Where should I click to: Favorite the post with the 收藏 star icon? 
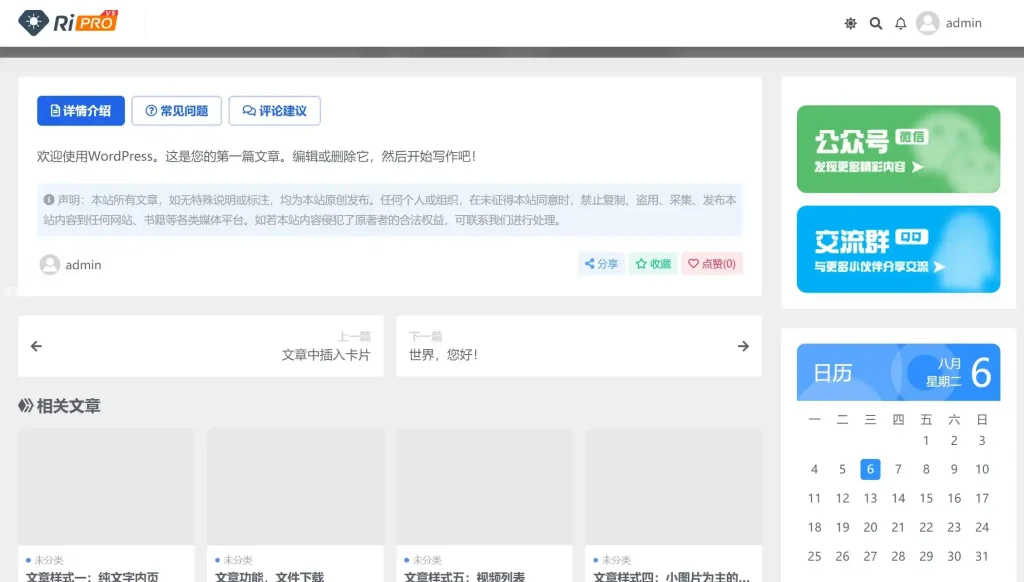click(652, 264)
